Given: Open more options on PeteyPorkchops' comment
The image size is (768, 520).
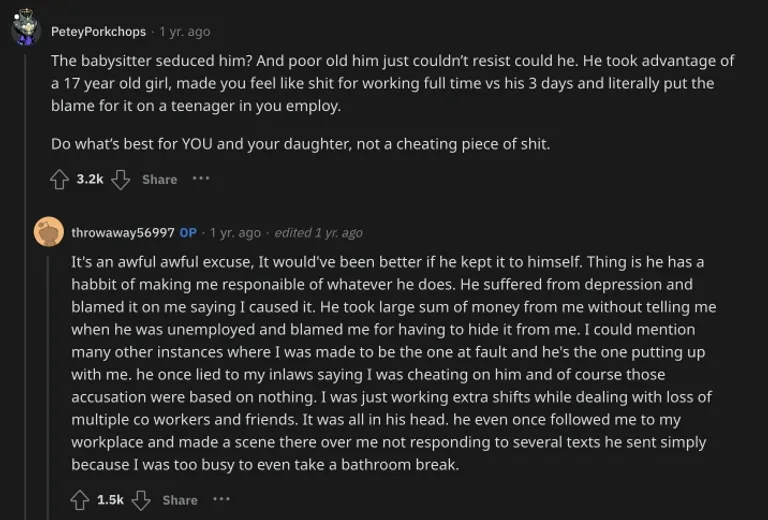Looking at the screenshot, I should [x=201, y=179].
